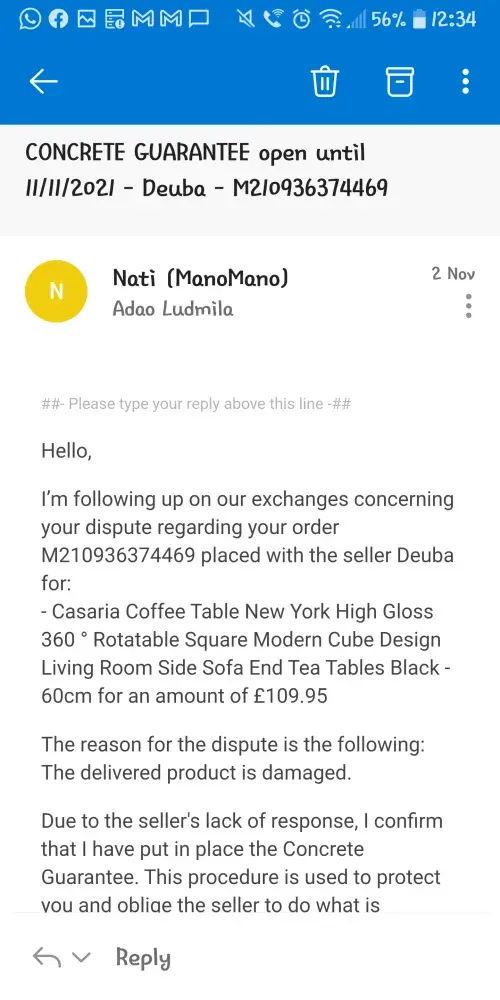Open sender name Nati (ManoMano)
Viewport: 500px width, 1000px height.
click(x=200, y=277)
